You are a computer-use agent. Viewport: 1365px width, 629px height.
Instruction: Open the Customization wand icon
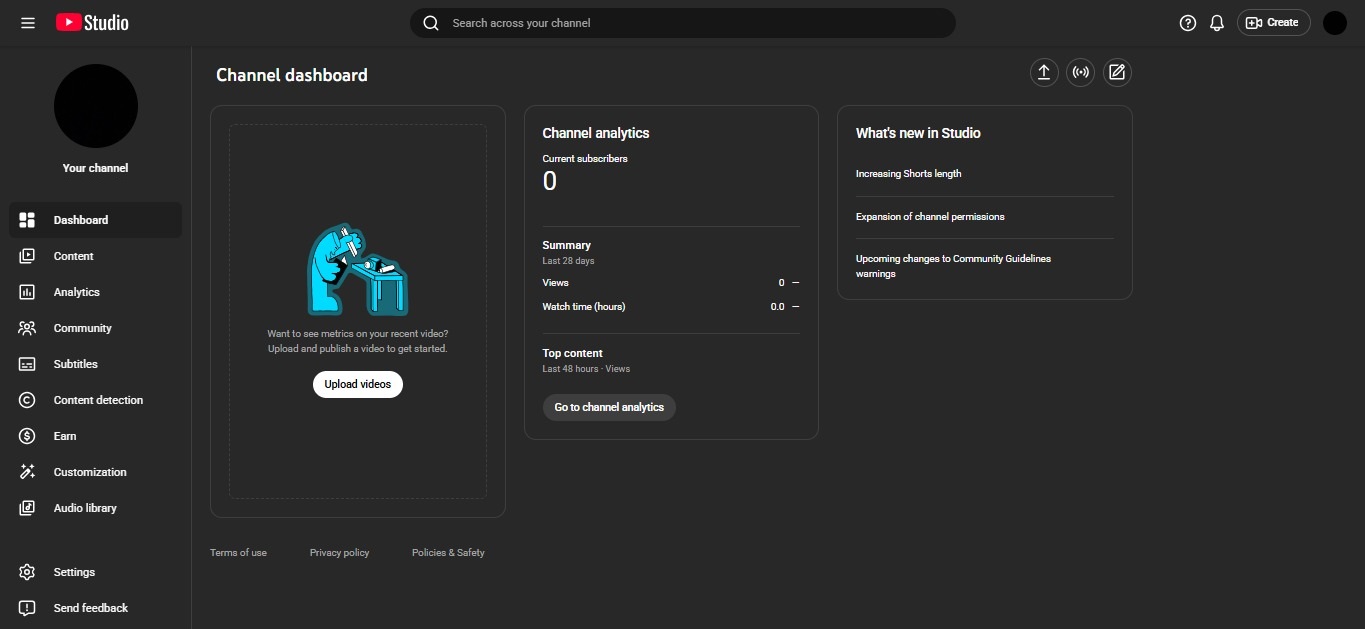click(27, 472)
